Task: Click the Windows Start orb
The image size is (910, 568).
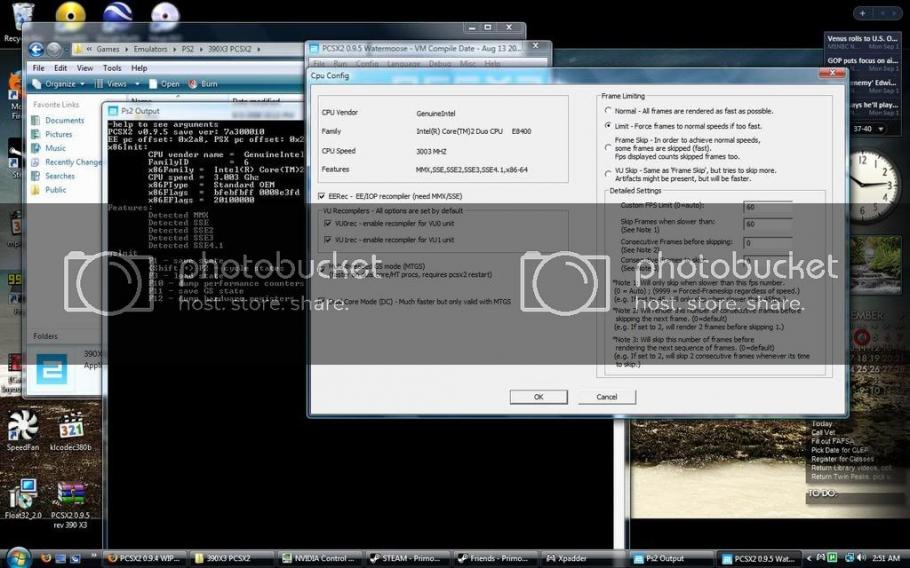Action: (17, 558)
